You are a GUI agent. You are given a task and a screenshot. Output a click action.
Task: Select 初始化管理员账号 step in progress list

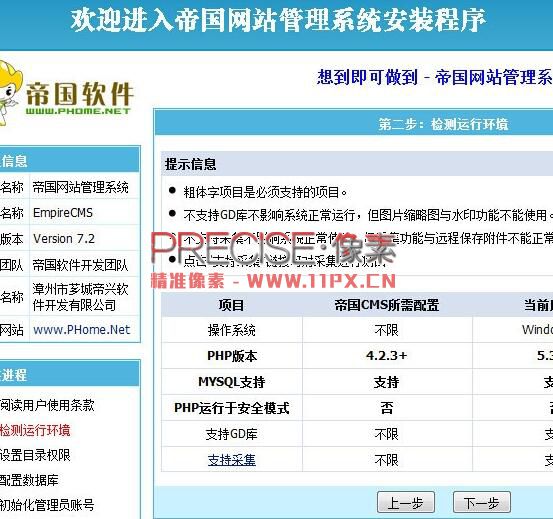(x=47, y=505)
